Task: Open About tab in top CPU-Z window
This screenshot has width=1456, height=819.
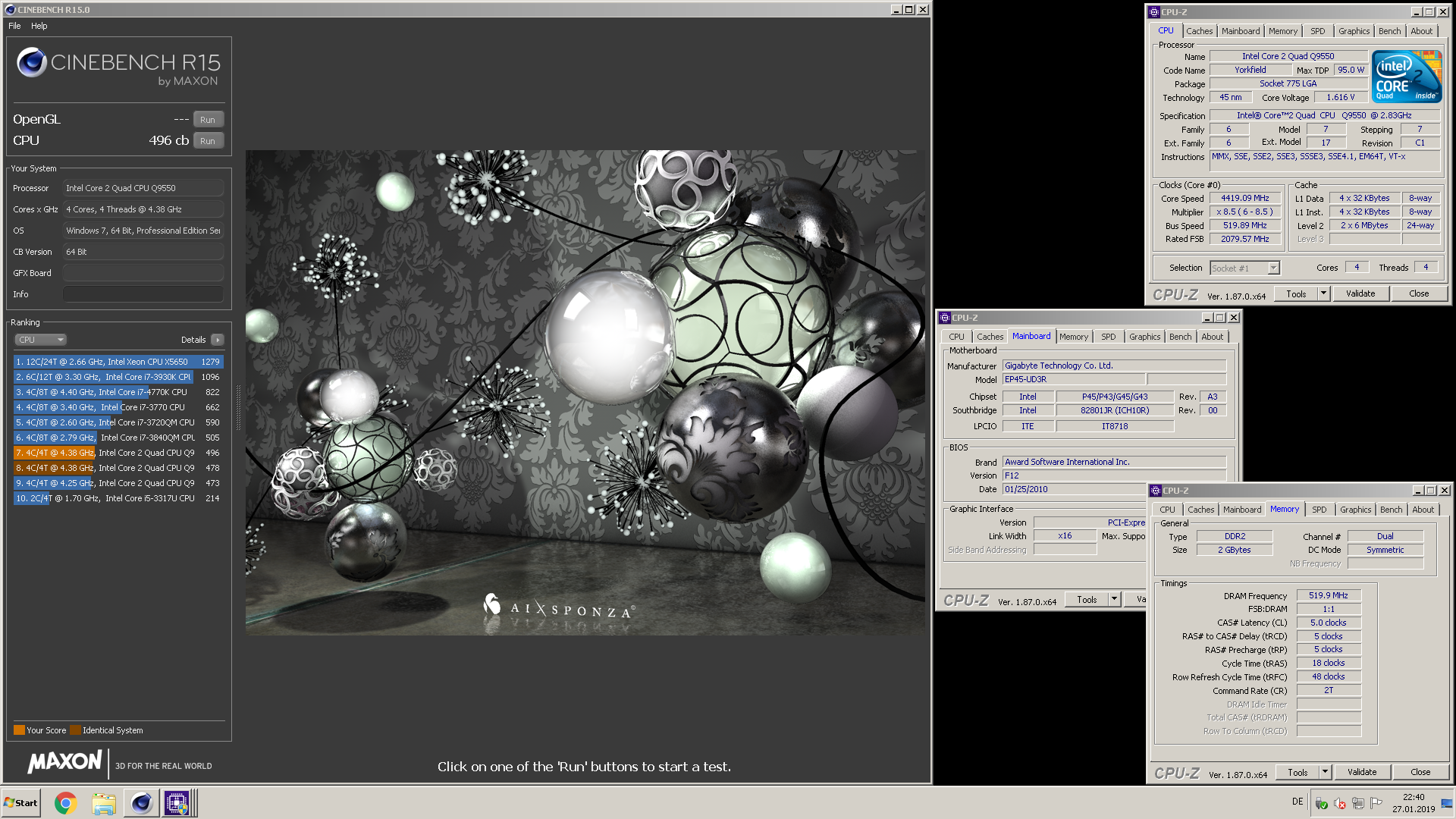Action: coord(1422,31)
